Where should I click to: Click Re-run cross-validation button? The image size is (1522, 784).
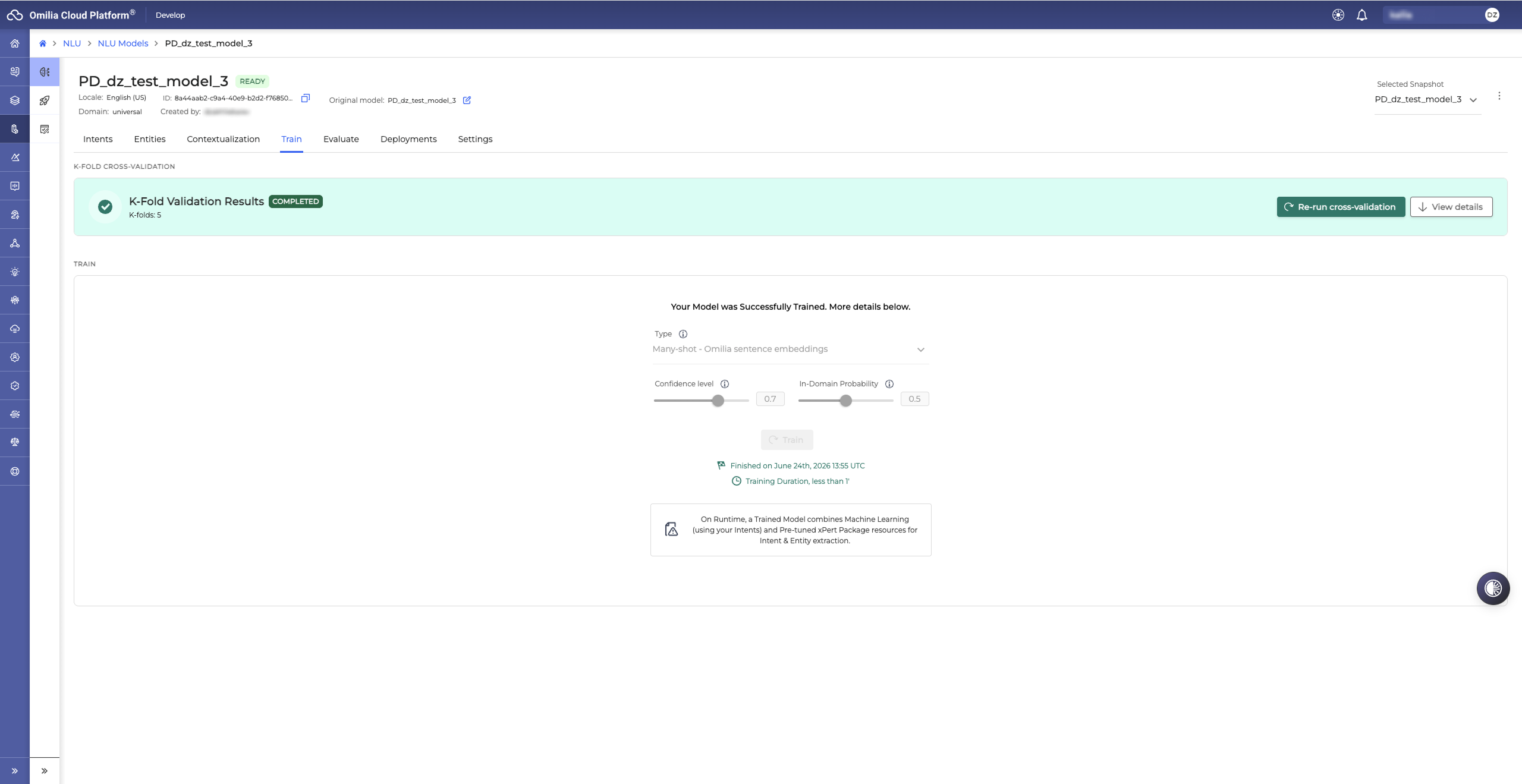coord(1341,207)
